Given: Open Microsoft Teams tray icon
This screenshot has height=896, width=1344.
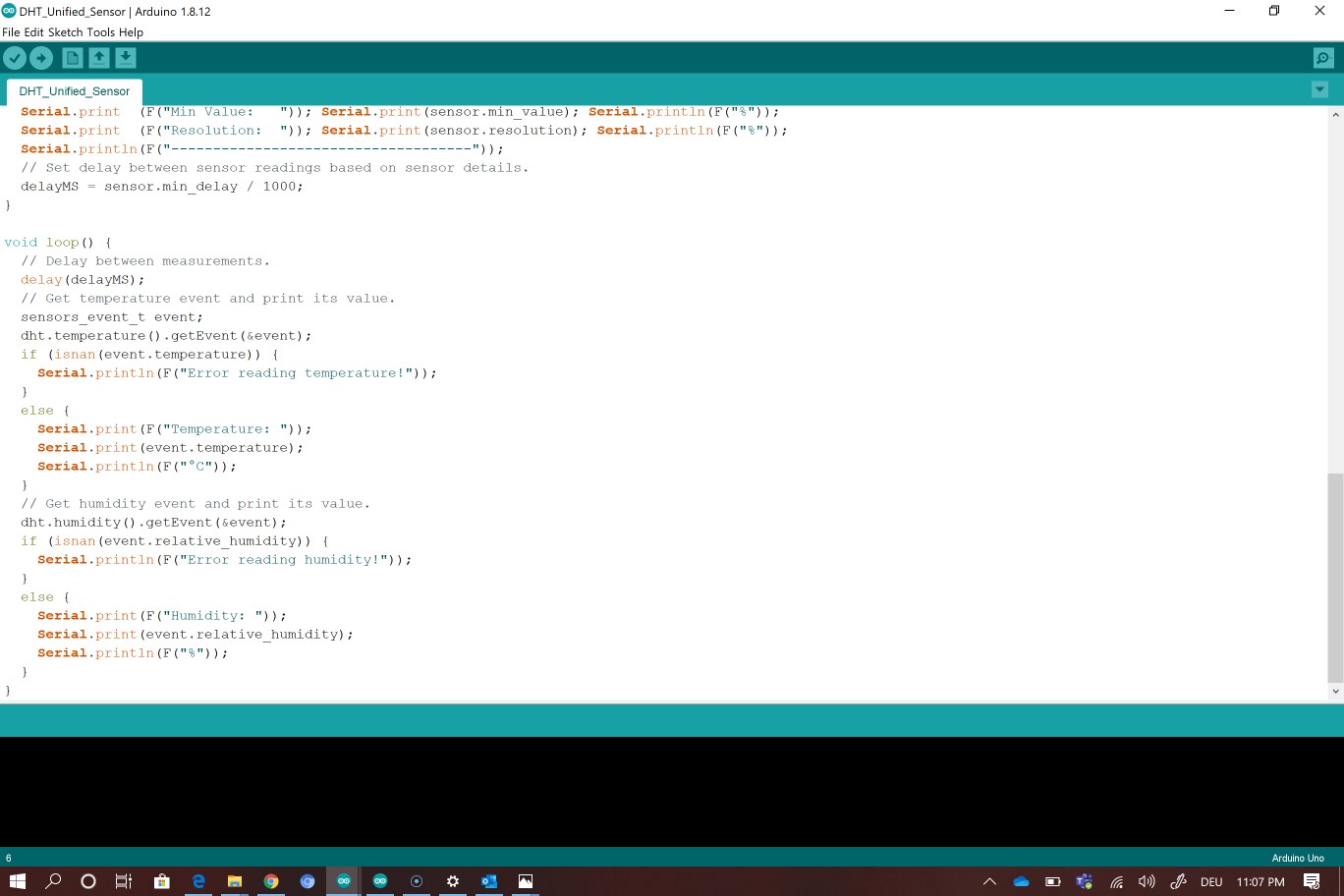Looking at the screenshot, I should click(1085, 881).
